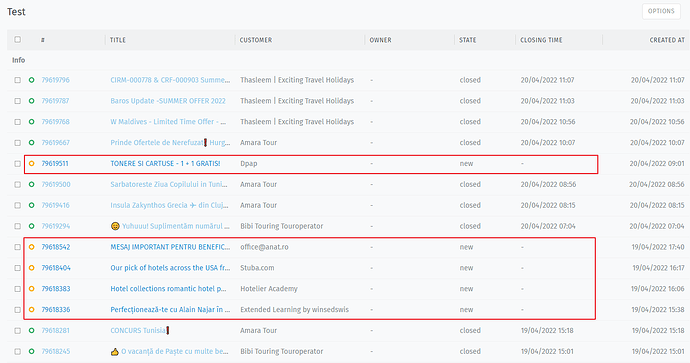
Task: Click customer 'office@anat.ro' cell
Action: (264, 247)
